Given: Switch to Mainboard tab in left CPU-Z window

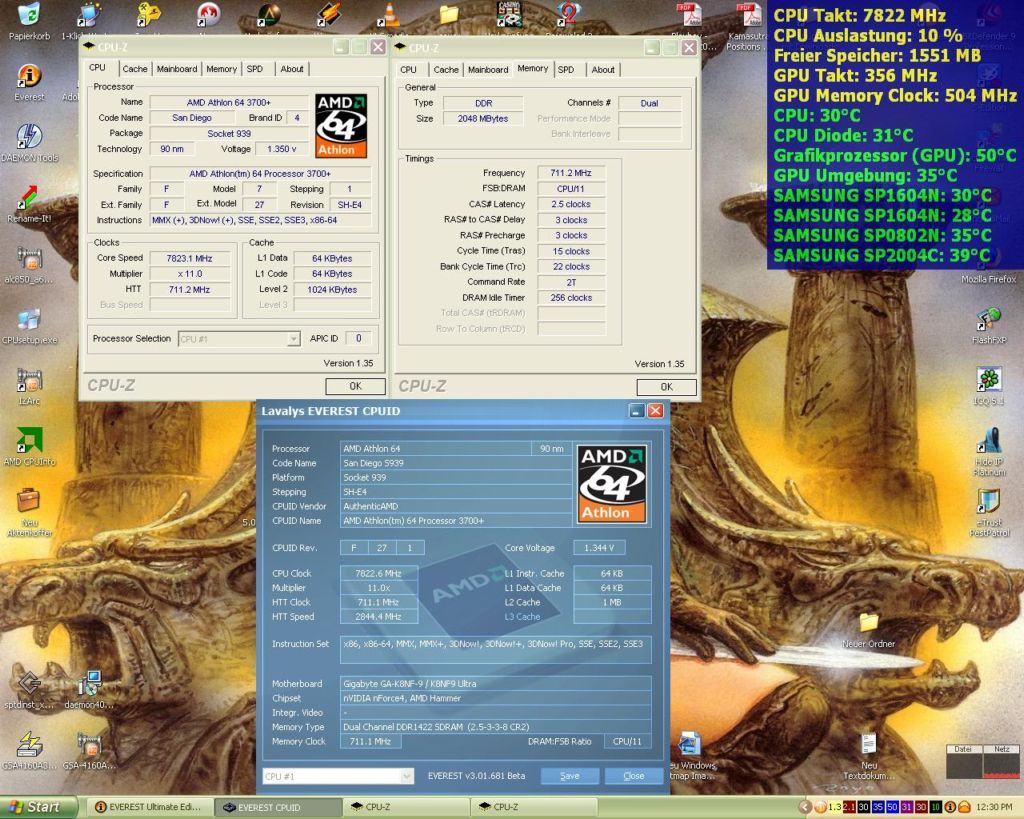Looking at the screenshot, I should 176,69.
